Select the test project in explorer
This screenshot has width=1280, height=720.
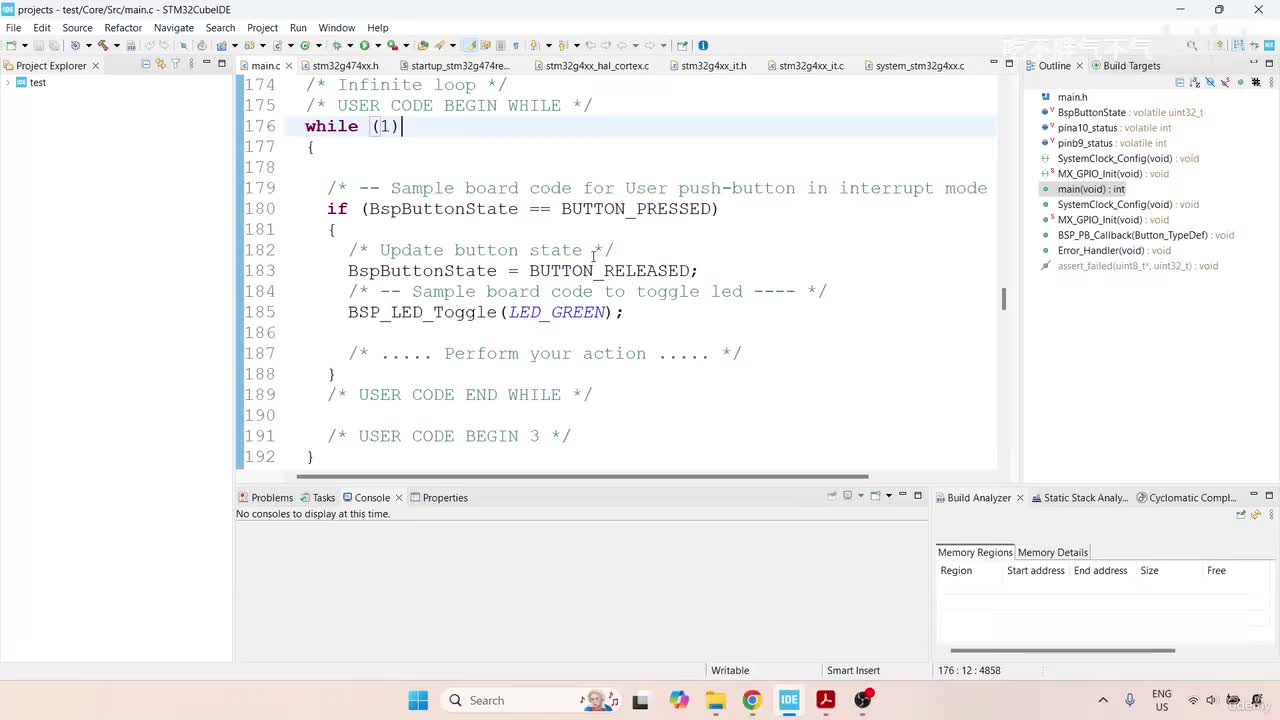(x=38, y=83)
